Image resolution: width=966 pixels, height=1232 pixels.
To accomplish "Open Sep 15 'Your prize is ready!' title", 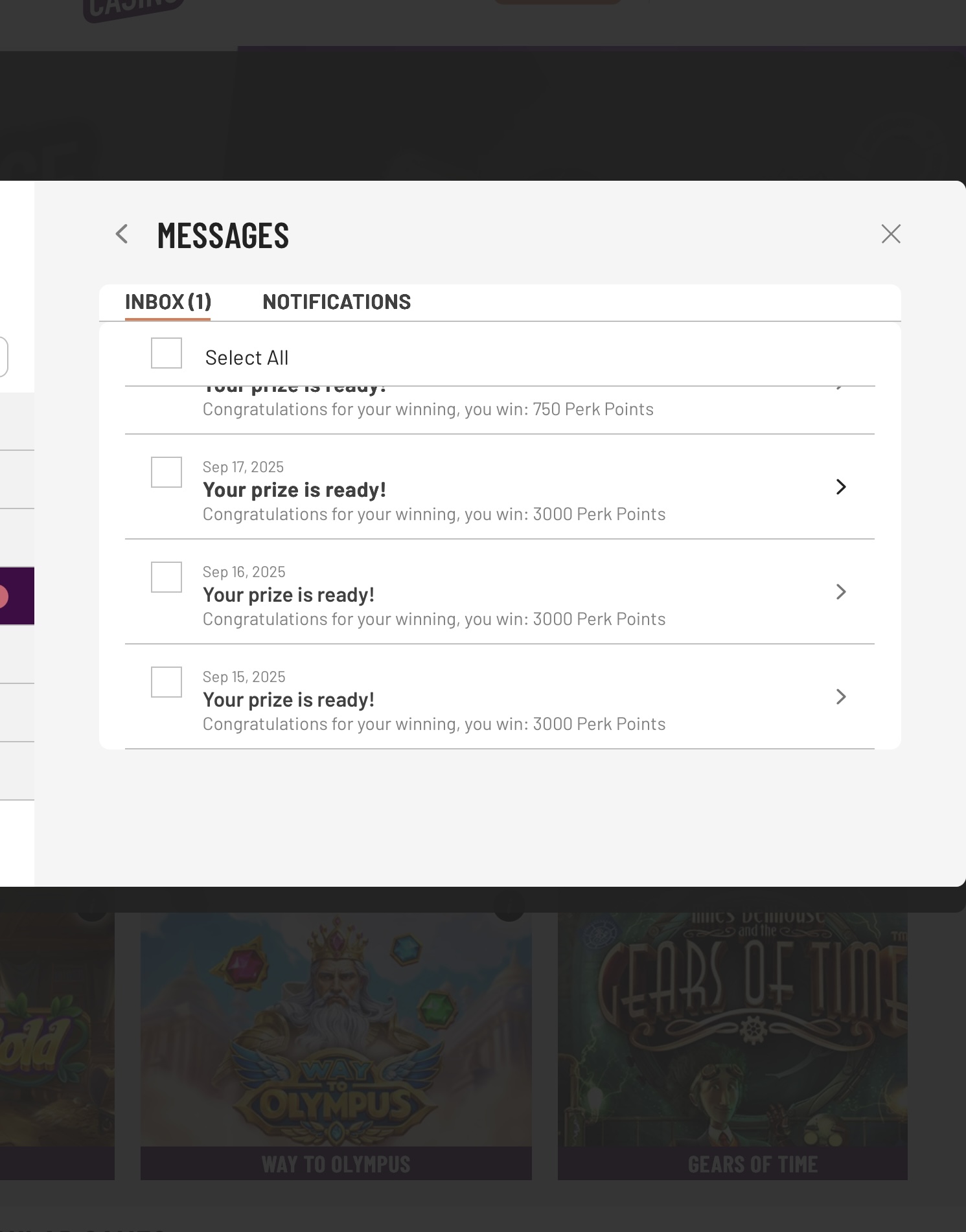I will 288,700.
